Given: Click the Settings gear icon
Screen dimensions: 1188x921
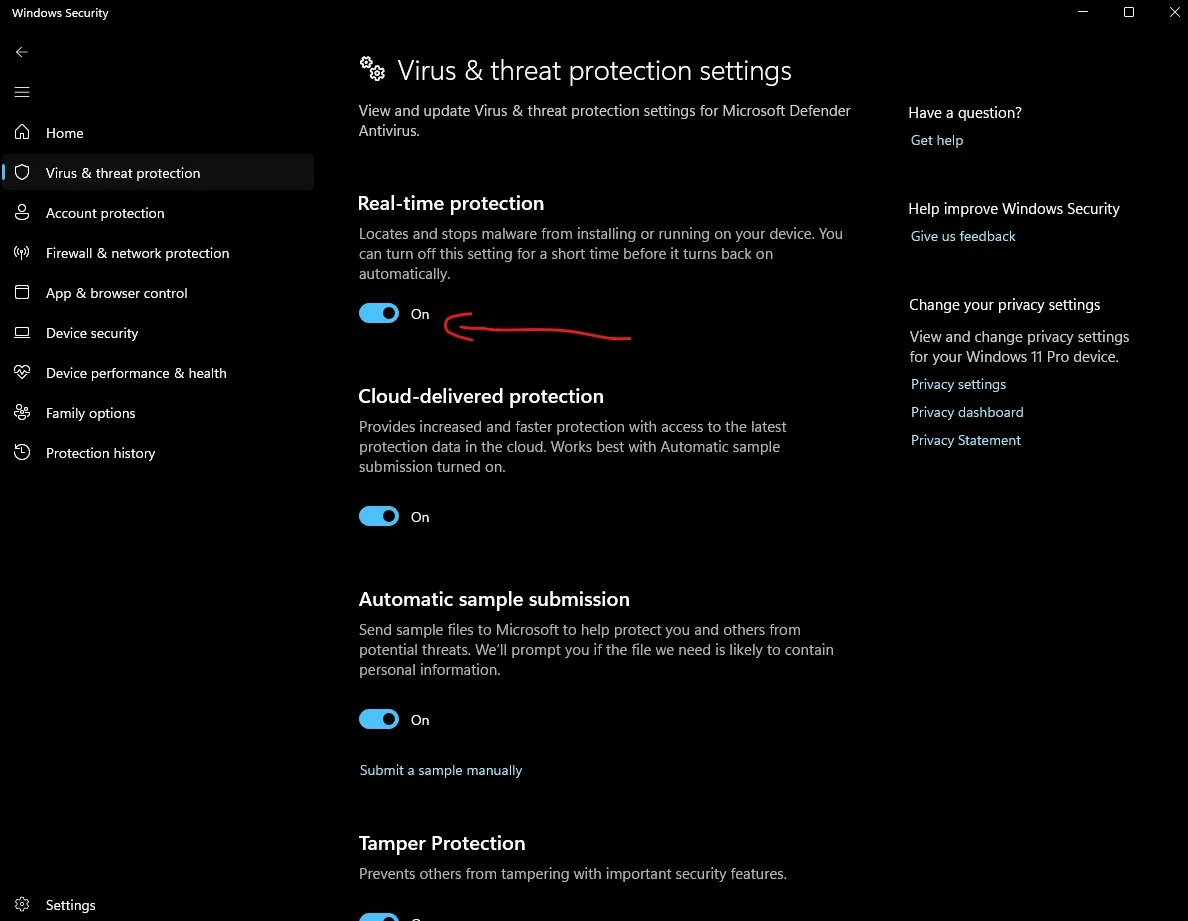Looking at the screenshot, I should 22,905.
